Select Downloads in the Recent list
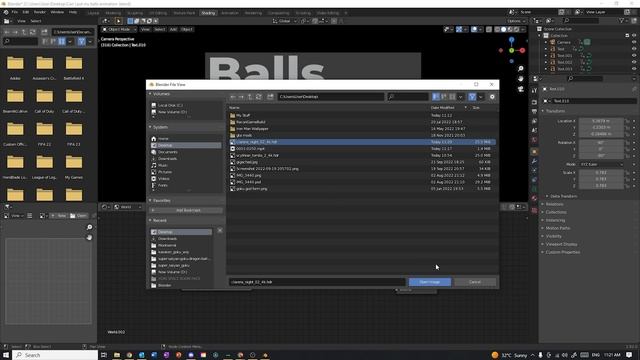This screenshot has width=640, height=360. click(x=167, y=239)
